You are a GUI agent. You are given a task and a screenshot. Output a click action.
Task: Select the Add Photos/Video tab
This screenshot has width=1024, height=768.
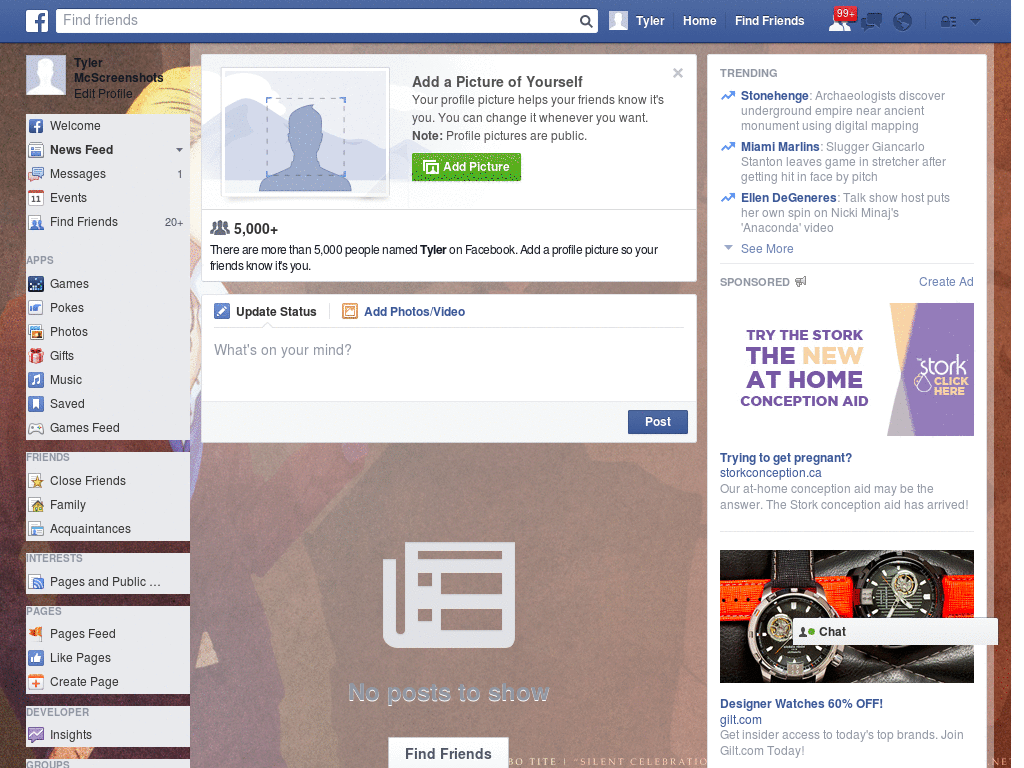(404, 312)
